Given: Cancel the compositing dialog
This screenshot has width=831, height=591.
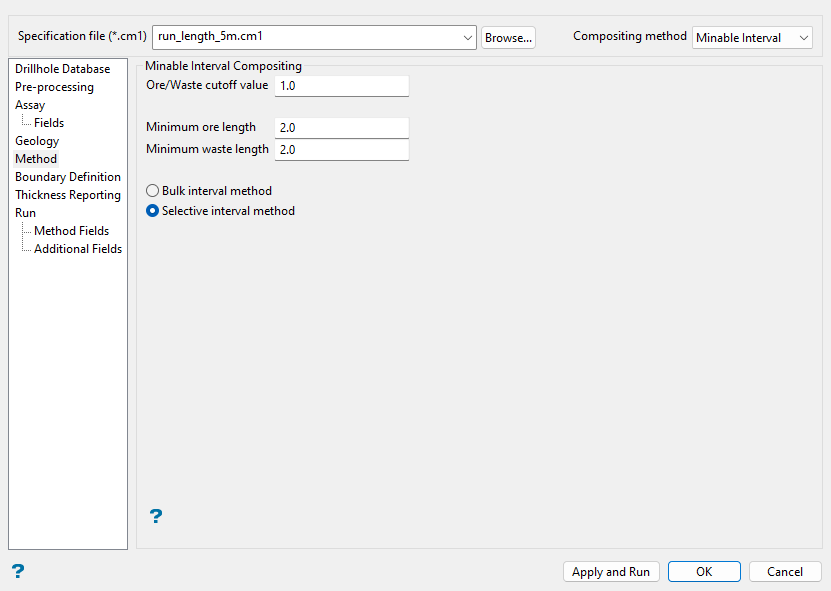Looking at the screenshot, I should 785,572.
